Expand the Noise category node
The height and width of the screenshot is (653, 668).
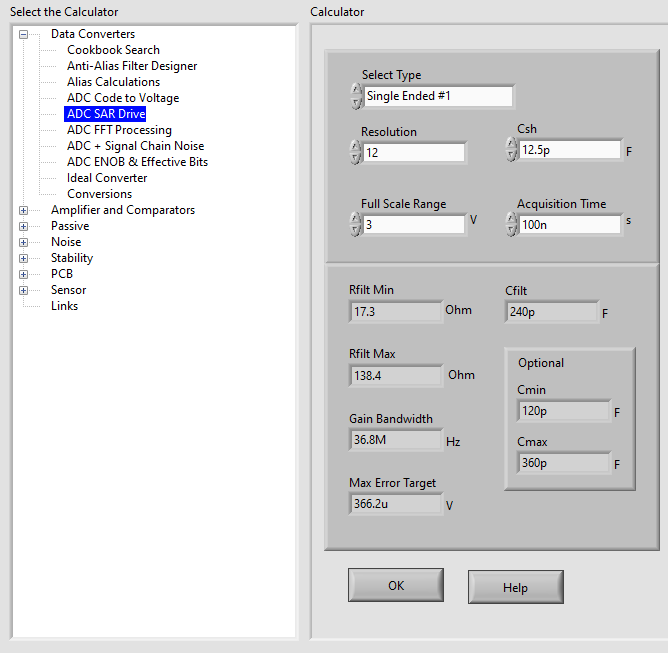23,242
